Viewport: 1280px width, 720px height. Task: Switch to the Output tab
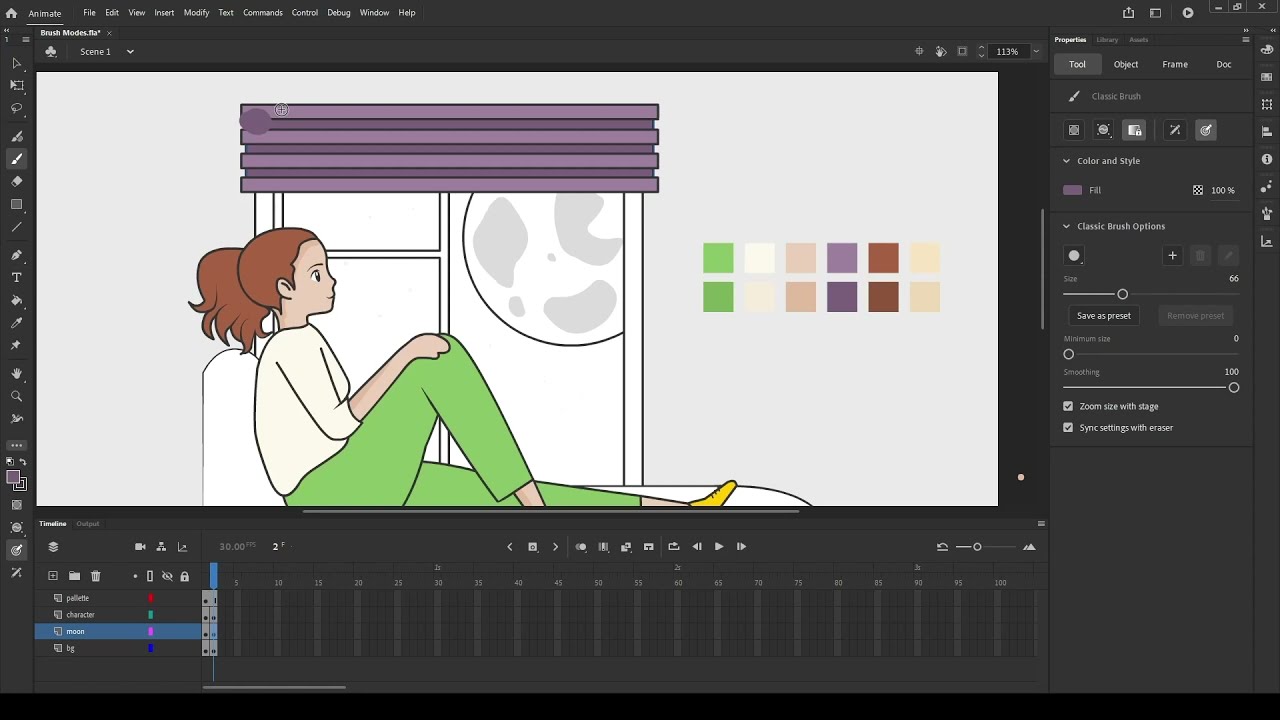88,524
